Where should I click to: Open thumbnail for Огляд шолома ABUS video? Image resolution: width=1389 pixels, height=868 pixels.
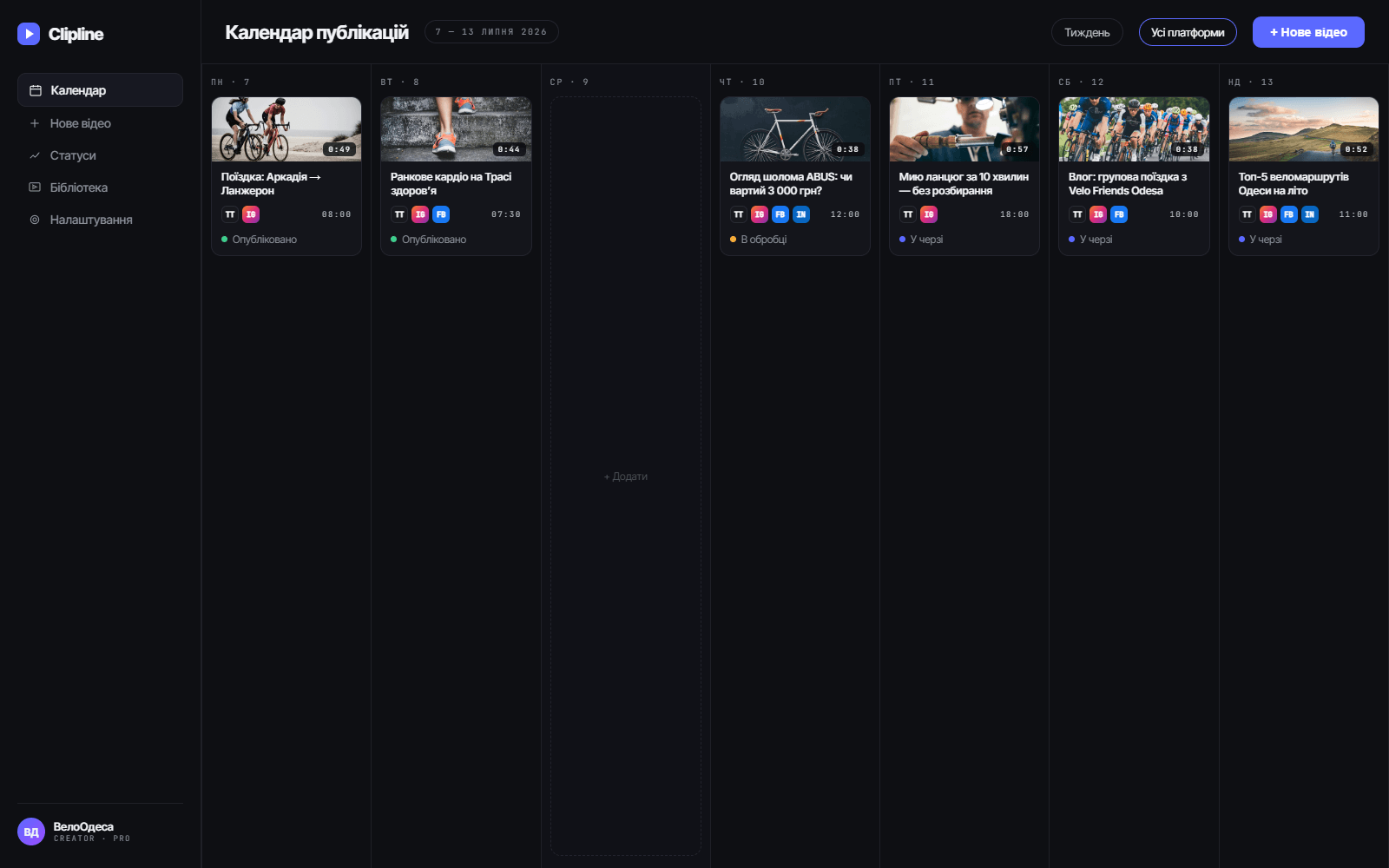(795, 129)
